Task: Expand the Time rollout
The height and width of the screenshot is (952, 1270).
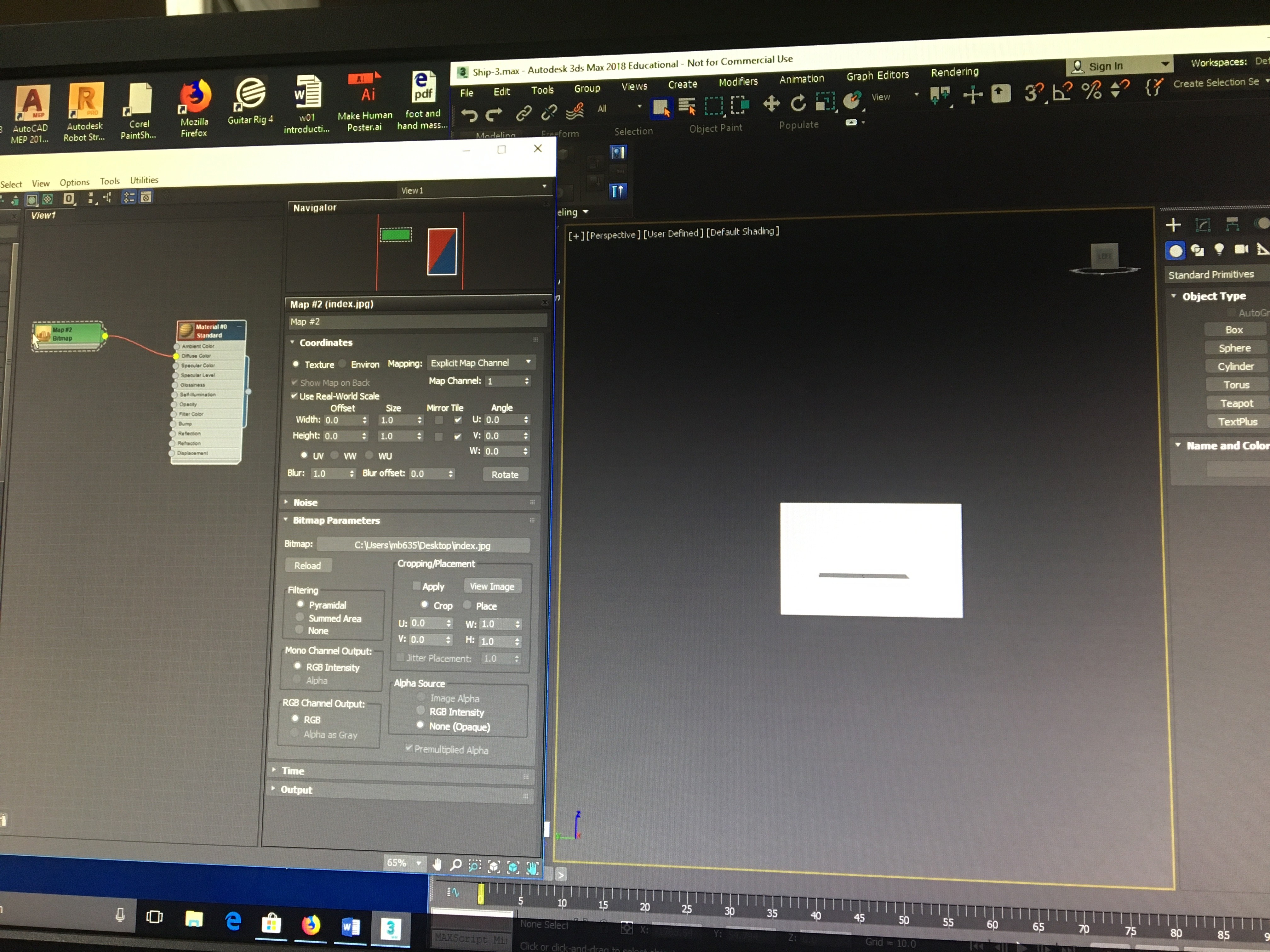Action: pyautogui.click(x=274, y=769)
